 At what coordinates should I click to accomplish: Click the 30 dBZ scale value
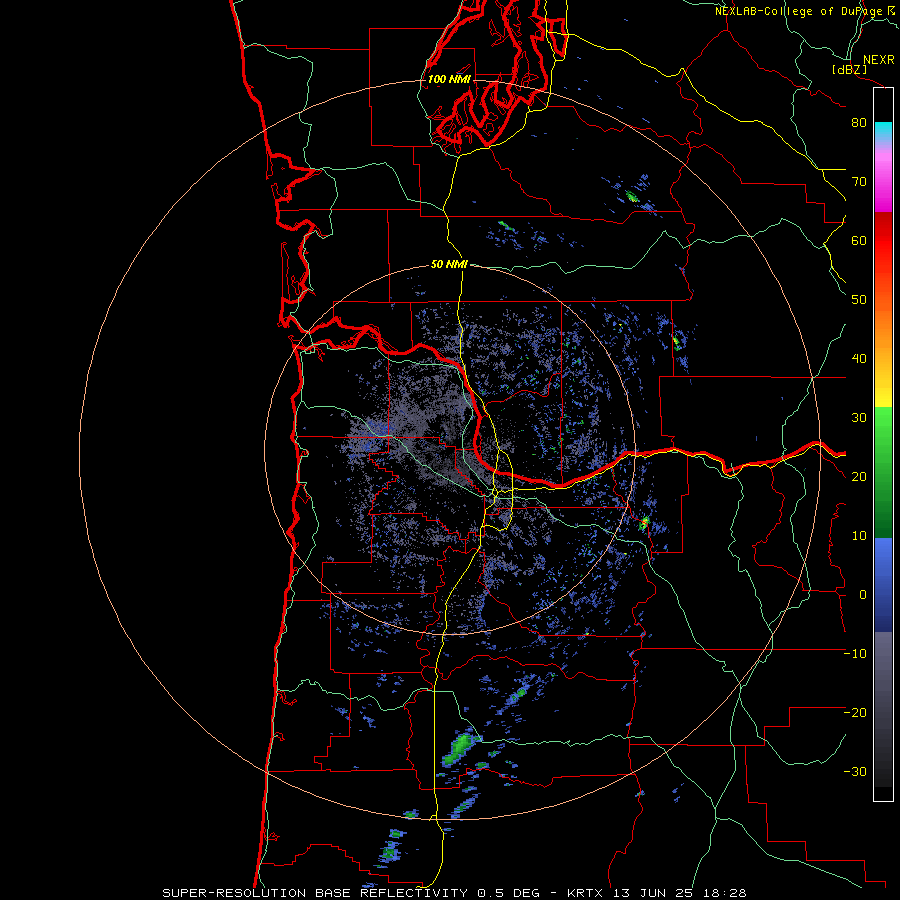pyautogui.click(x=859, y=418)
